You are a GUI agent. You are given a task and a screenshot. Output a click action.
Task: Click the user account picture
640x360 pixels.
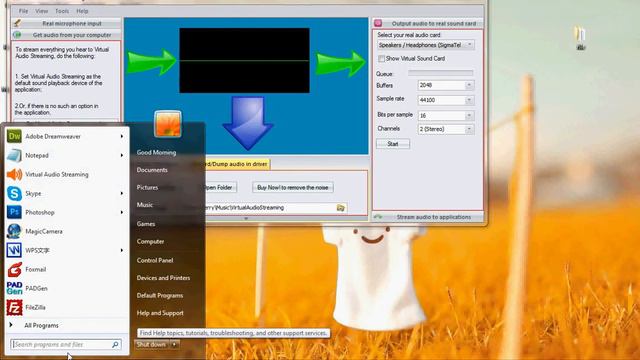(168, 124)
